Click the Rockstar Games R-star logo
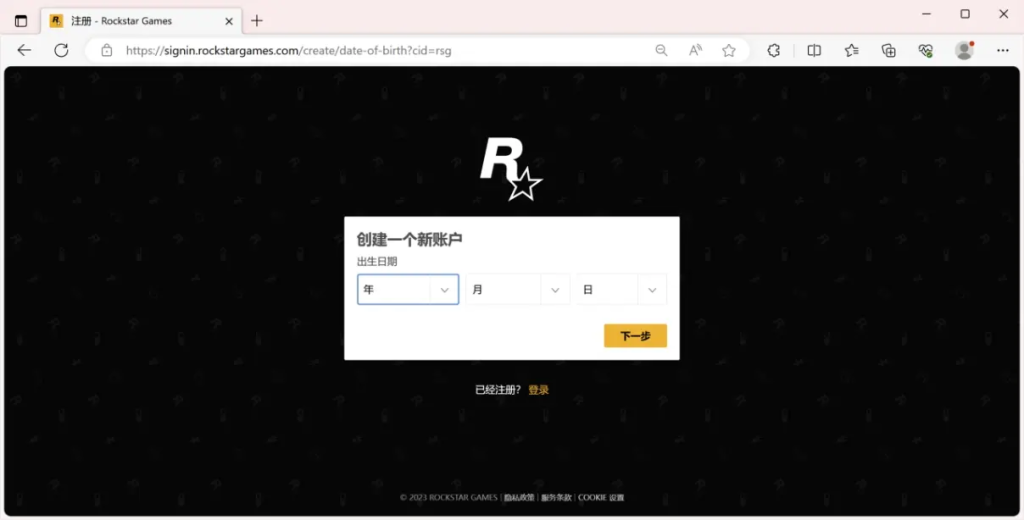 (511, 169)
